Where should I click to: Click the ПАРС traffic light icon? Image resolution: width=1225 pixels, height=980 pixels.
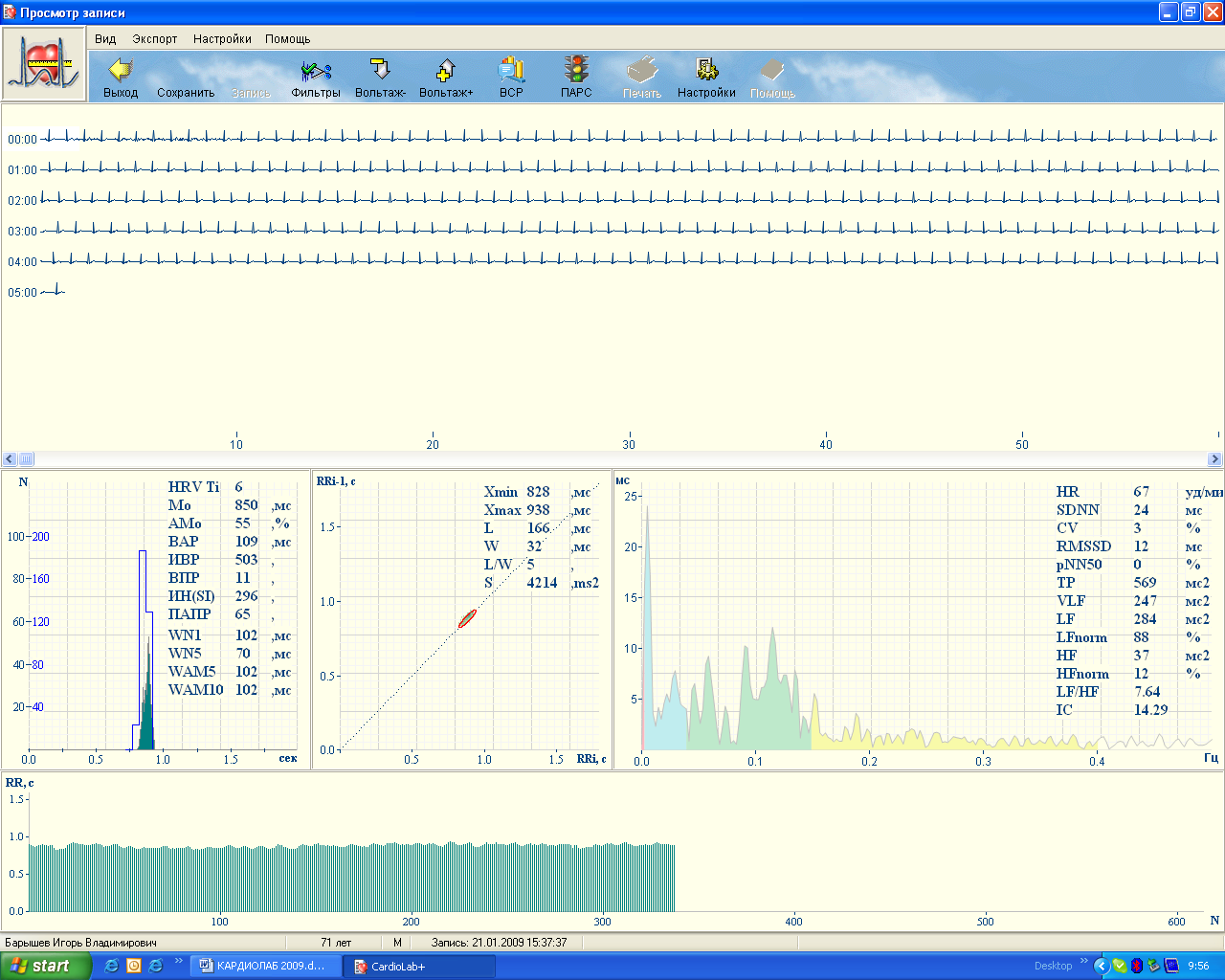pyautogui.click(x=576, y=71)
